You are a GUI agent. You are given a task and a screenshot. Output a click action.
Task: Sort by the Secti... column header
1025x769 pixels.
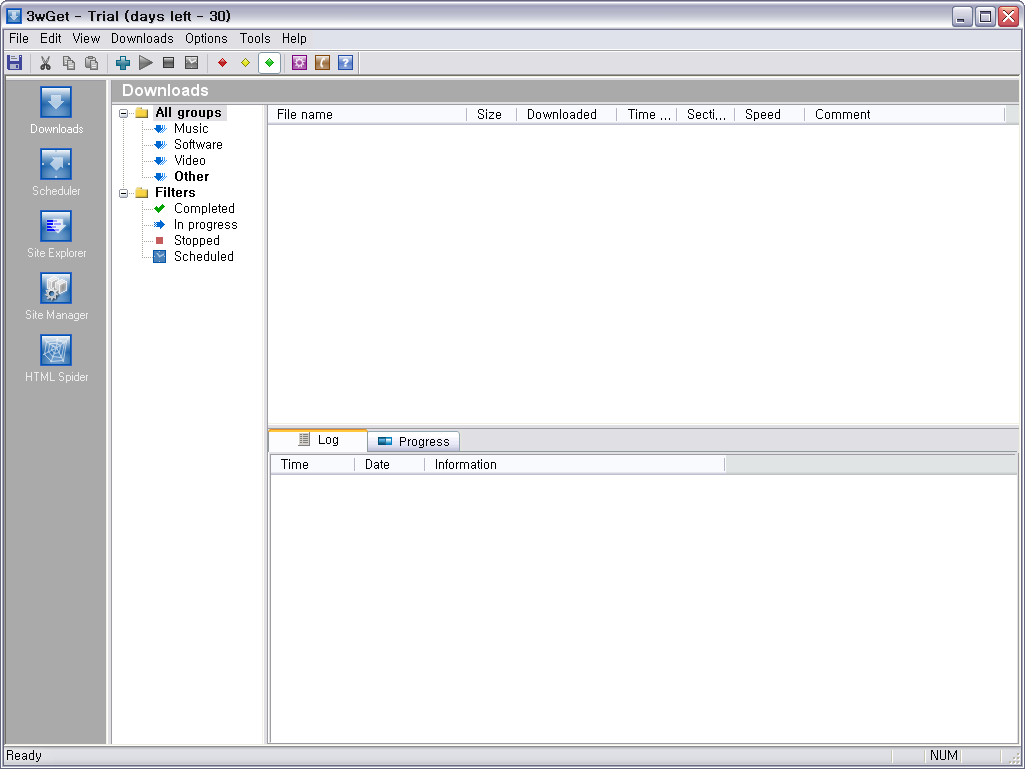705,114
